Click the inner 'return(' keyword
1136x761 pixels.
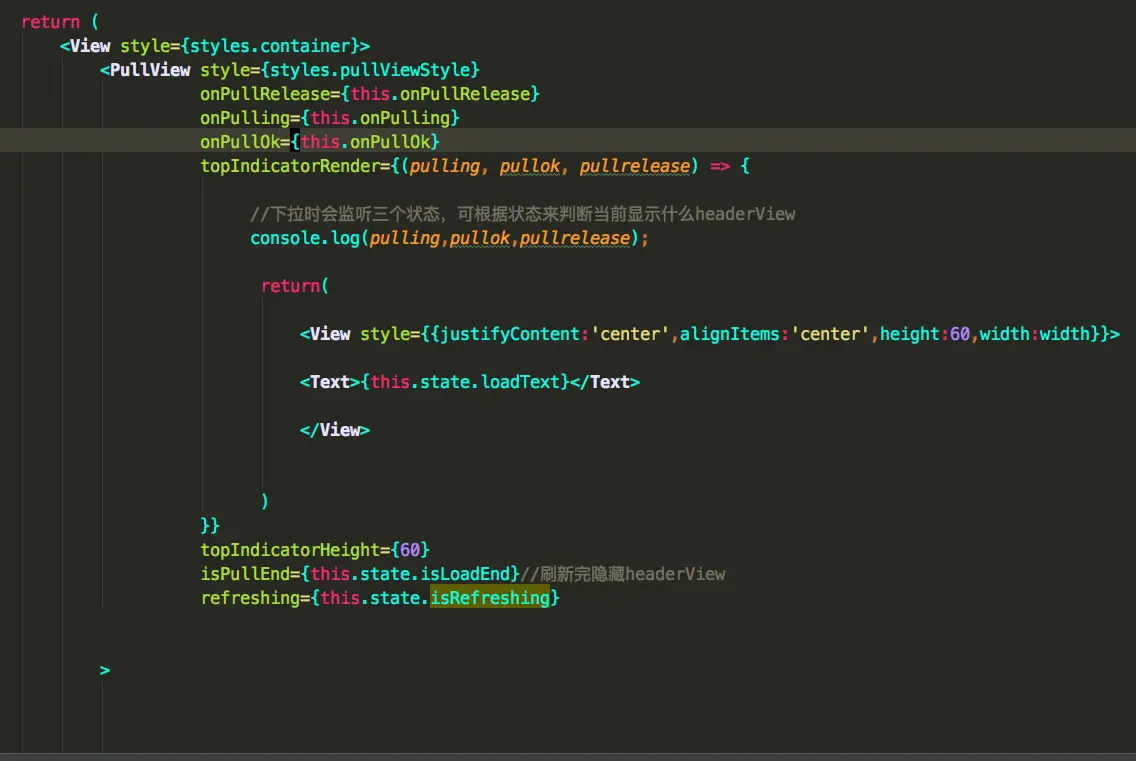pyautogui.click(x=295, y=286)
